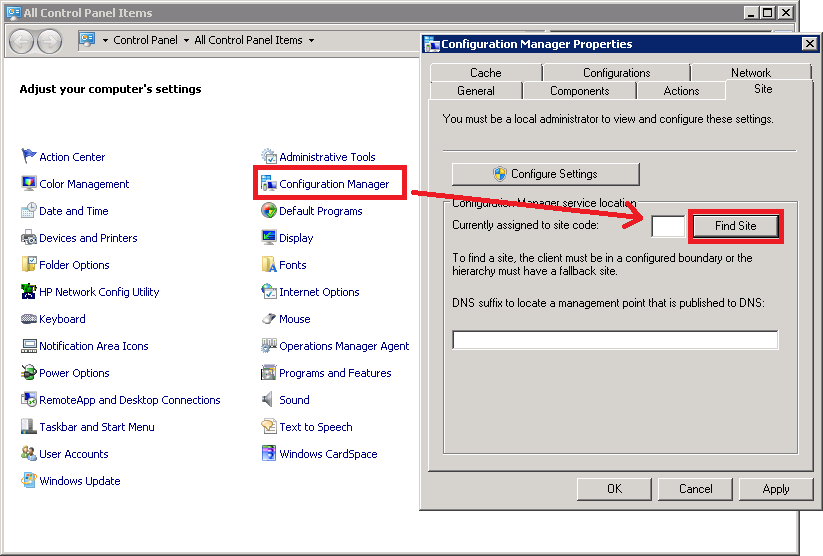Image resolution: width=823 pixels, height=556 pixels.
Task: Open the Programs and Features icon
Action: [269, 372]
